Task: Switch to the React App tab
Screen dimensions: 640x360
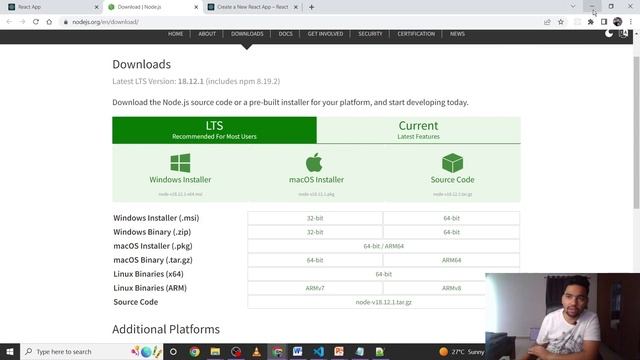Action: point(52,7)
